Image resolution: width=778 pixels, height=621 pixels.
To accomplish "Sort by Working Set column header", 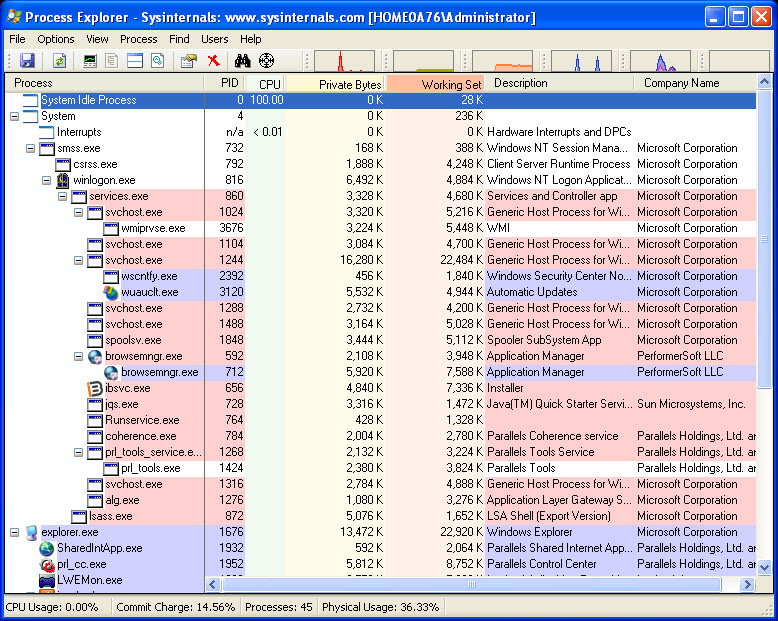I will (x=435, y=83).
